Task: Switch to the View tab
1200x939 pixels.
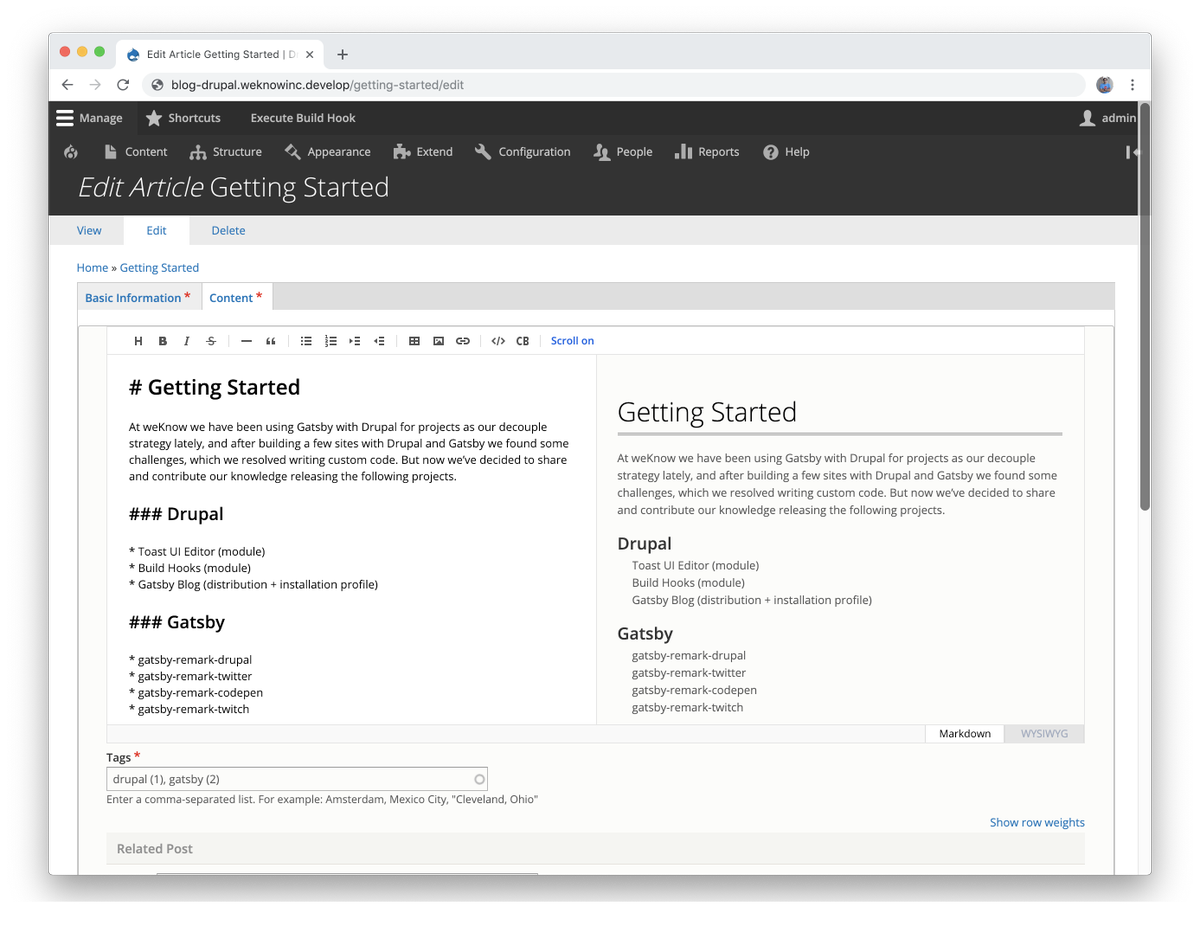Action: point(89,230)
